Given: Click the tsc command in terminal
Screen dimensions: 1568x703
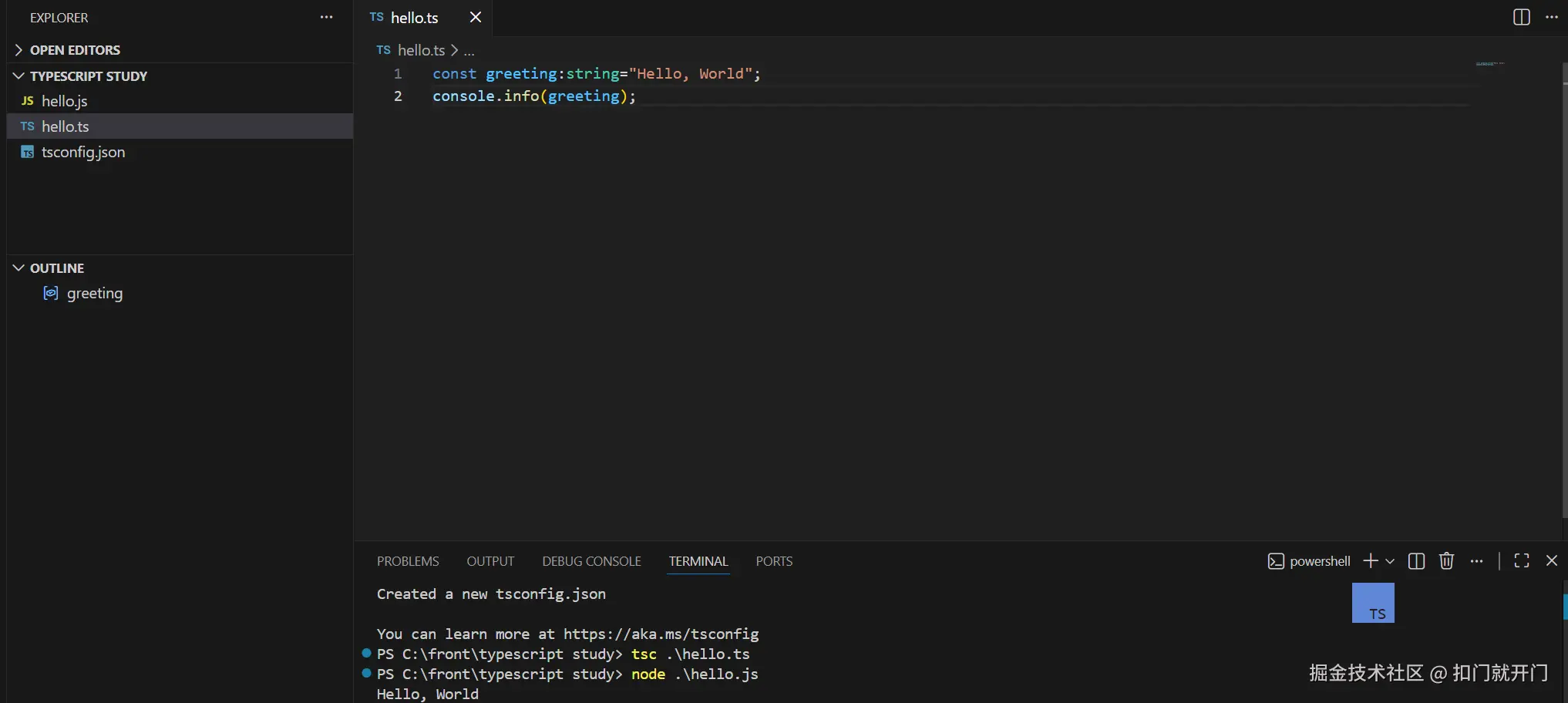Looking at the screenshot, I should [x=644, y=654].
